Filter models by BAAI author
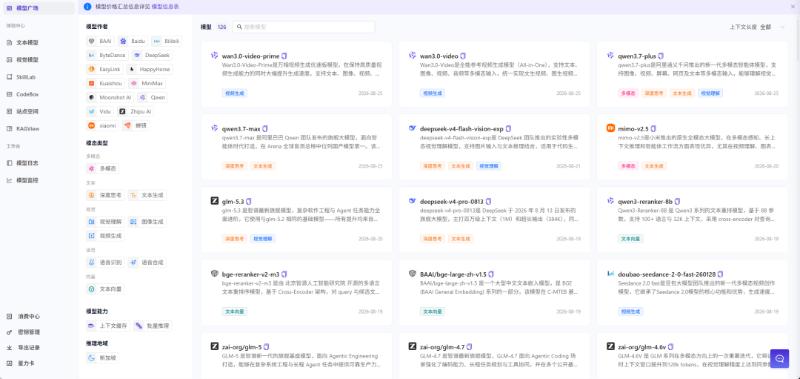The width and height of the screenshot is (800, 379). click(x=101, y=41)
